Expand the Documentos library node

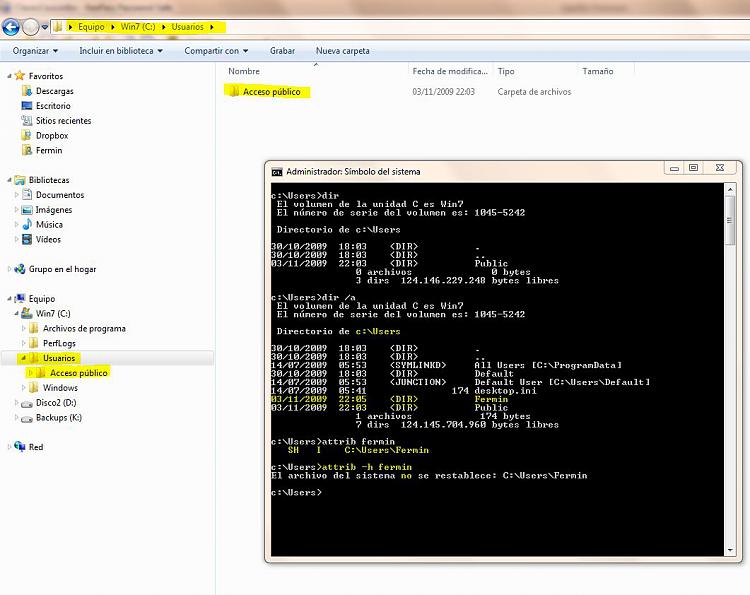pyautogui.click(x=16, y=195)
